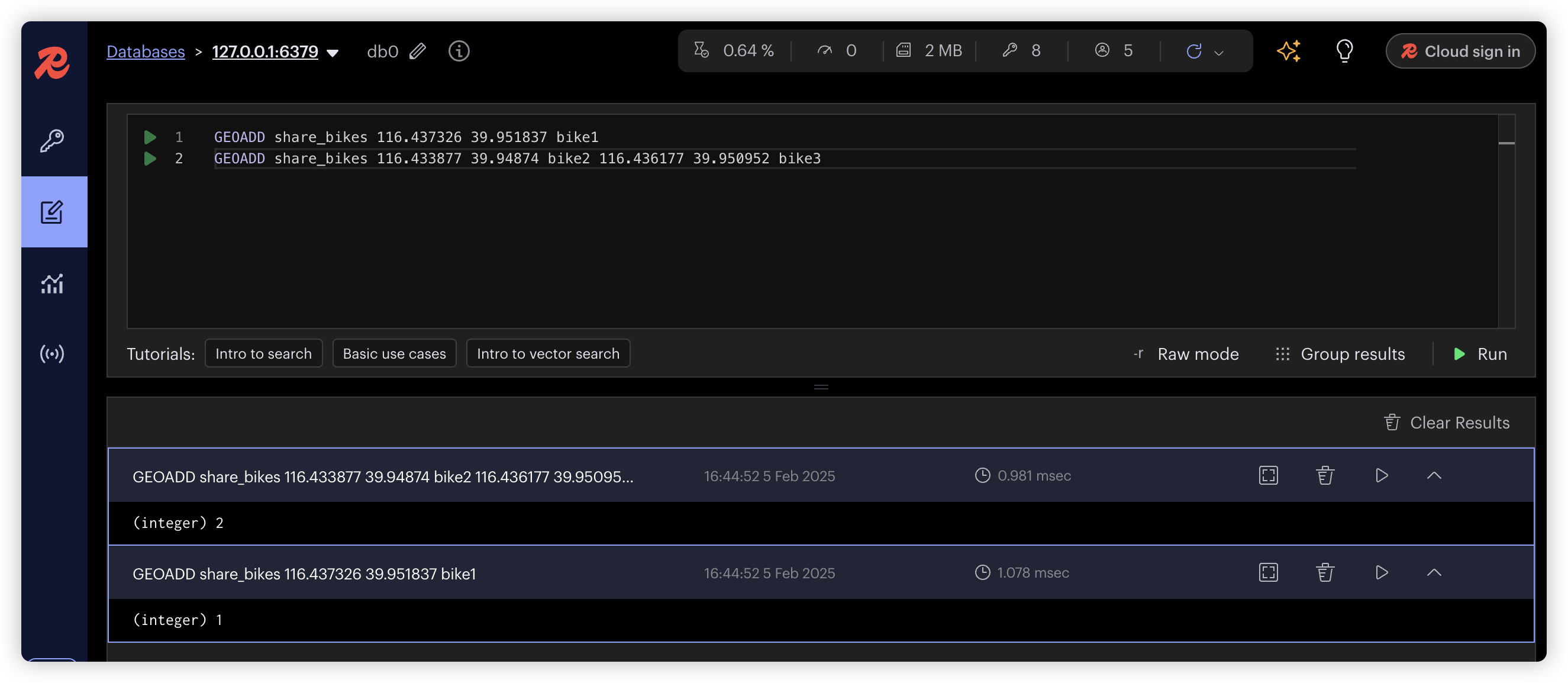
Task: Open Insights lightbulb icon
Action: click(1344, 51)
